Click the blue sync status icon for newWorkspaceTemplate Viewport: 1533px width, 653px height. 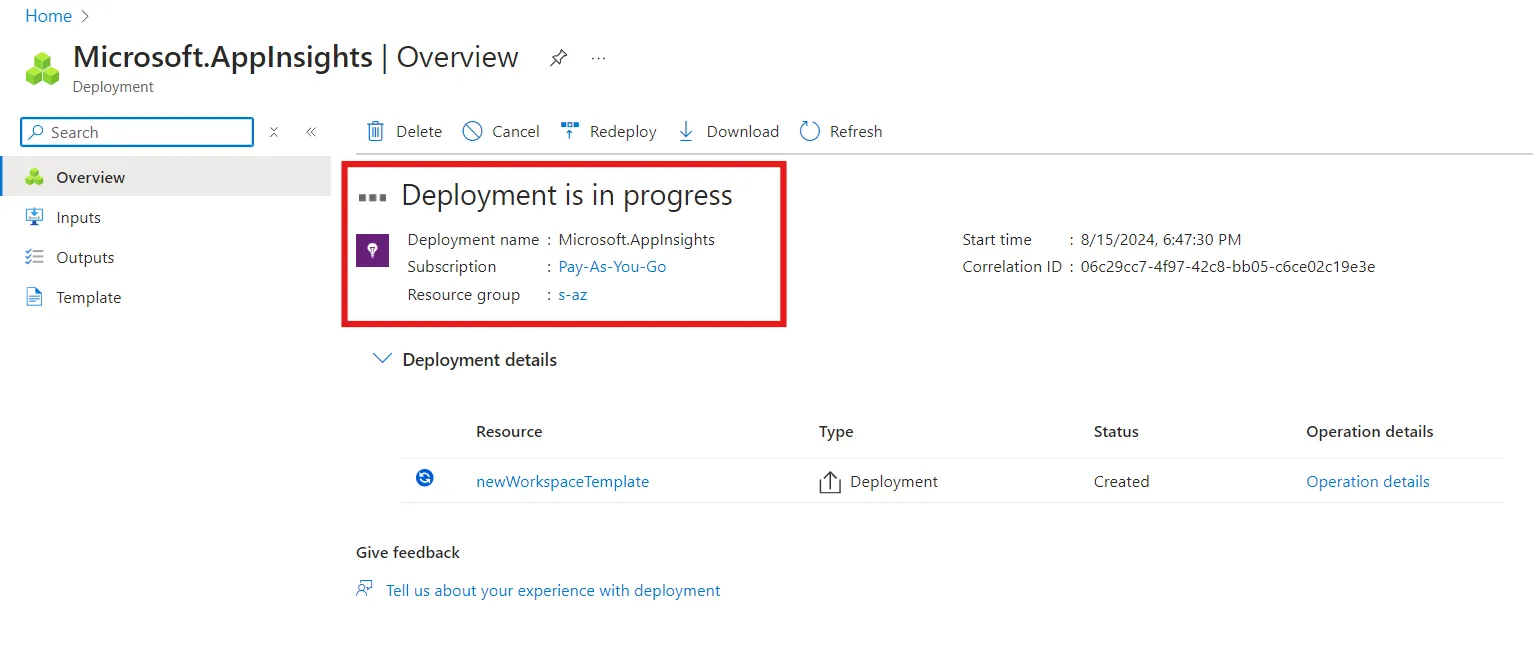(x=425, y=478)
